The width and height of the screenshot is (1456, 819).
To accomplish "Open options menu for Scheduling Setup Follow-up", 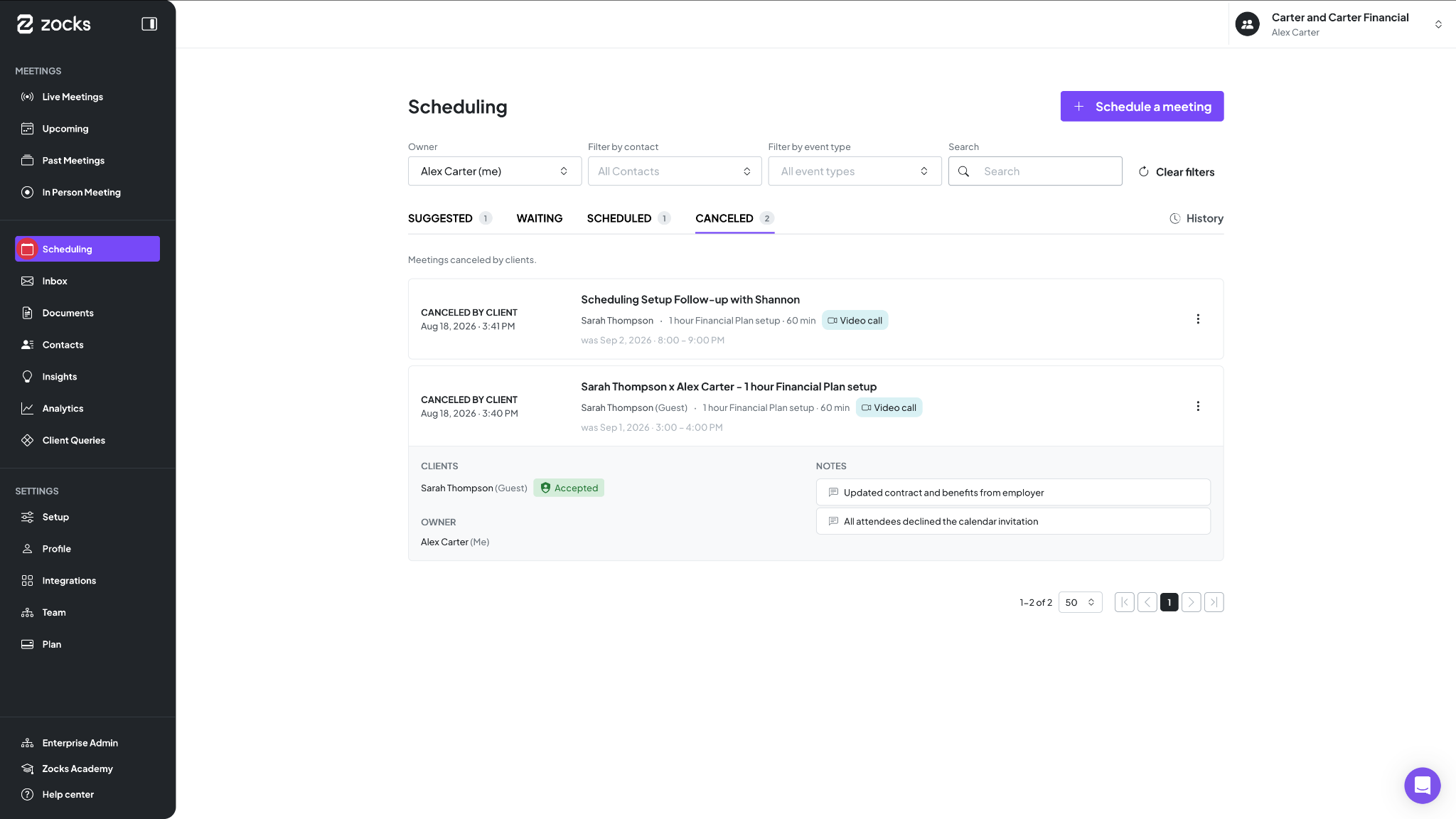I will point(1198,319).
